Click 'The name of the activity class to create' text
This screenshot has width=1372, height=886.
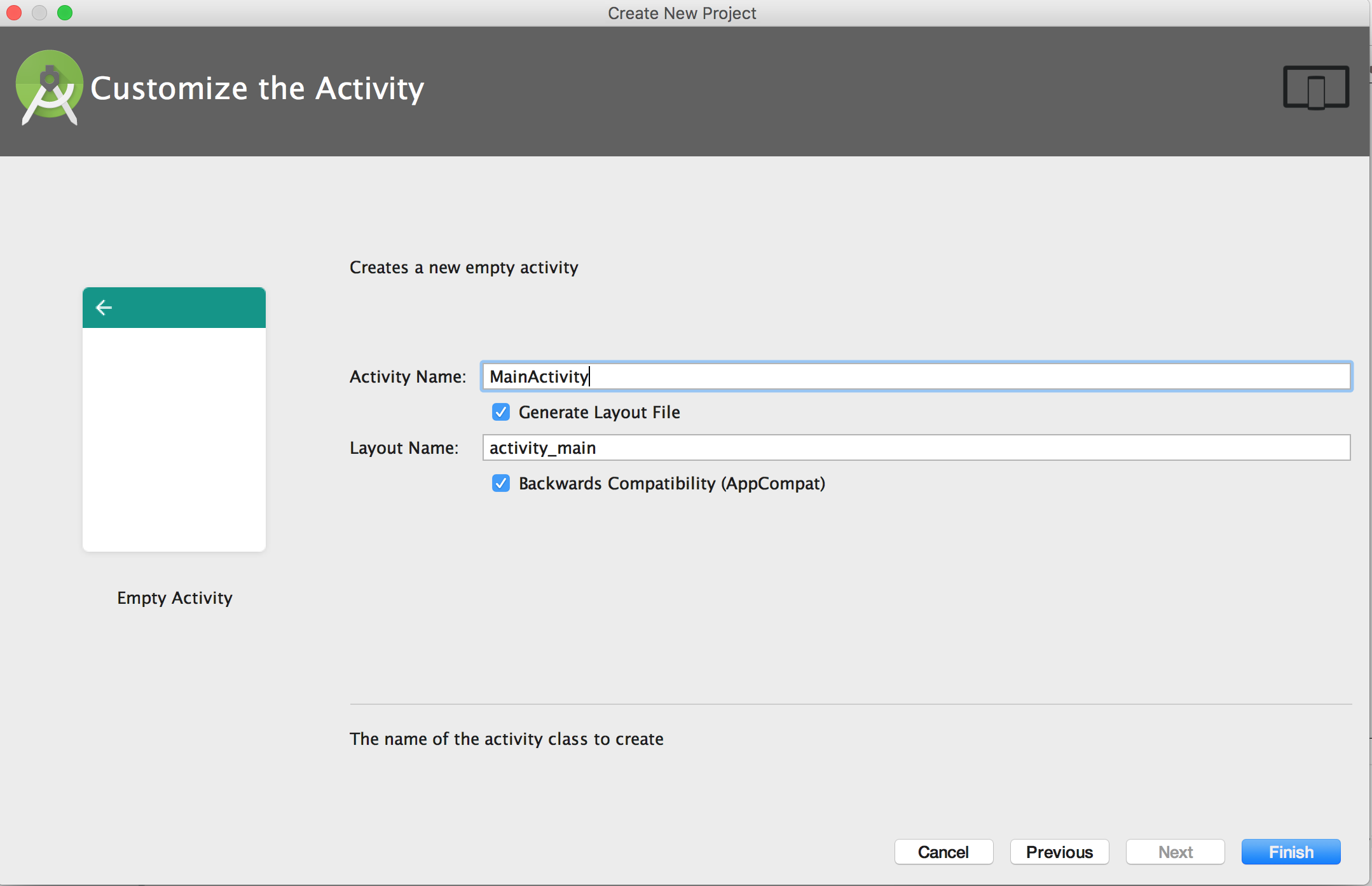point(507,739)
